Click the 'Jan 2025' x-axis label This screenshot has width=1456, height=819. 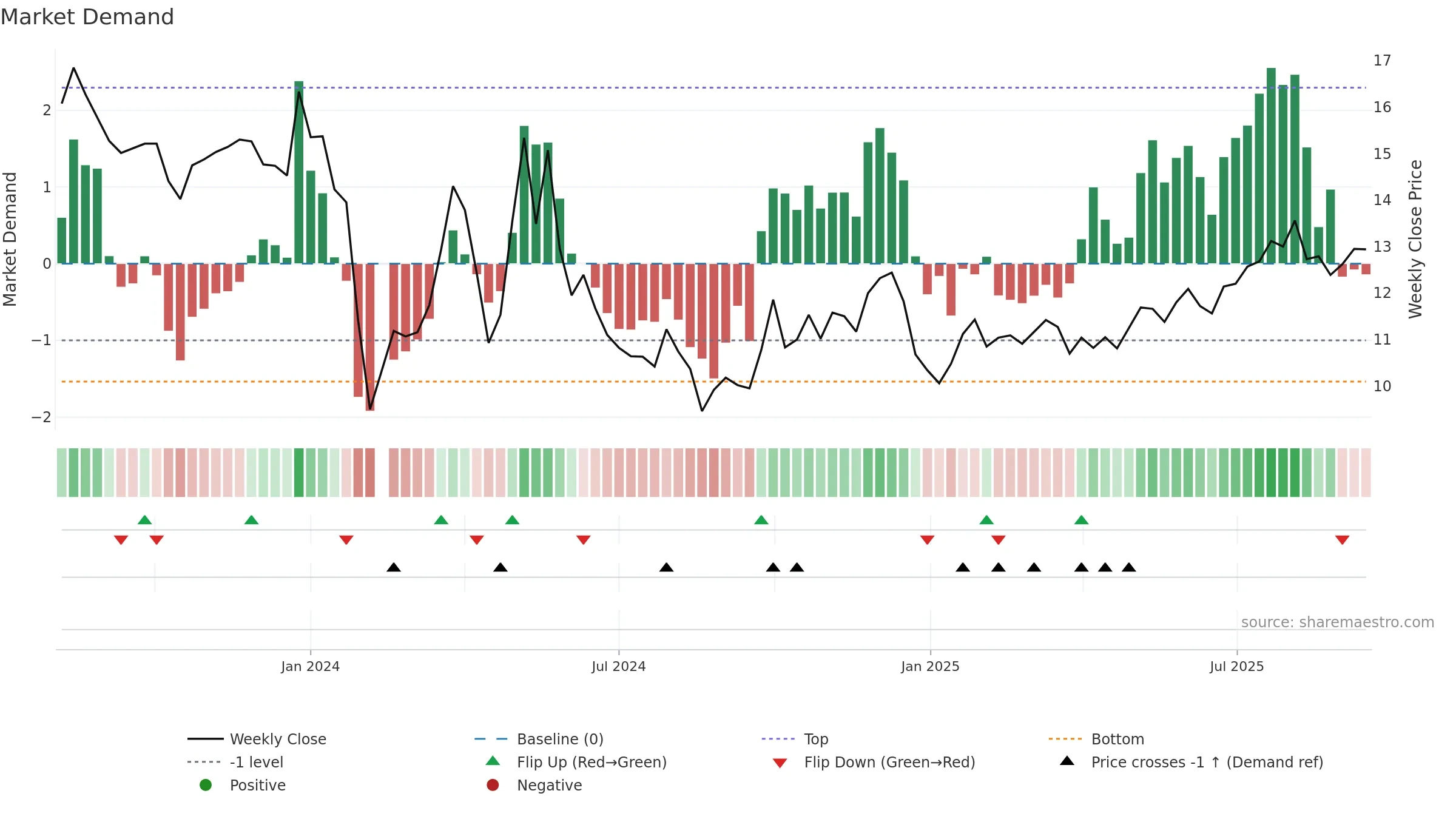click(x=930, y=667)
